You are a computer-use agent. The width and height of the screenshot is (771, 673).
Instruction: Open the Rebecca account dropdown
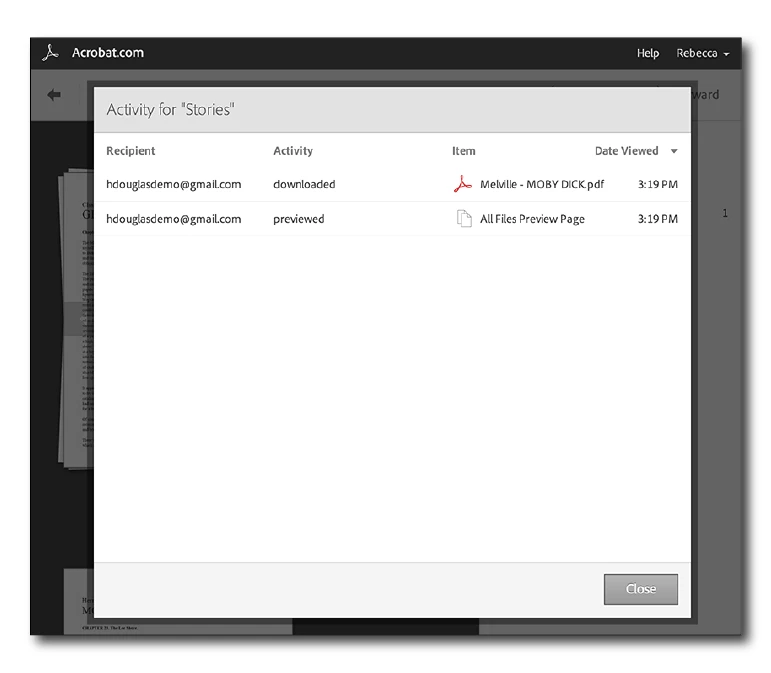(702, 53)
